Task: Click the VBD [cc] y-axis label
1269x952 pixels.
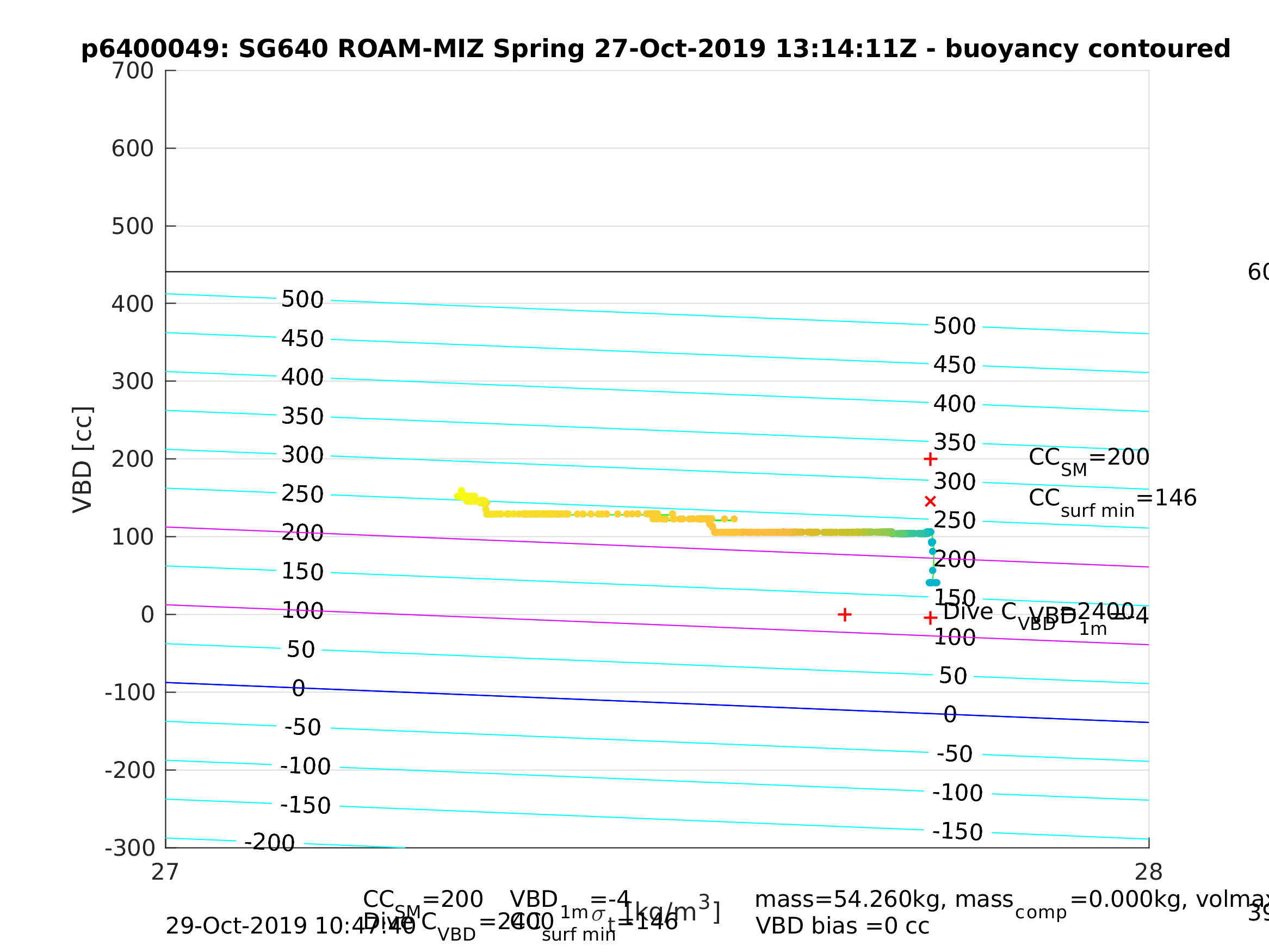Action: [83, 460]
